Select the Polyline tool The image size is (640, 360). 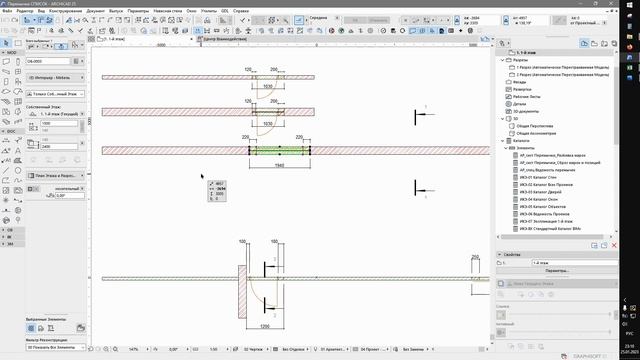pyautogui.click(x=6, y=180)
